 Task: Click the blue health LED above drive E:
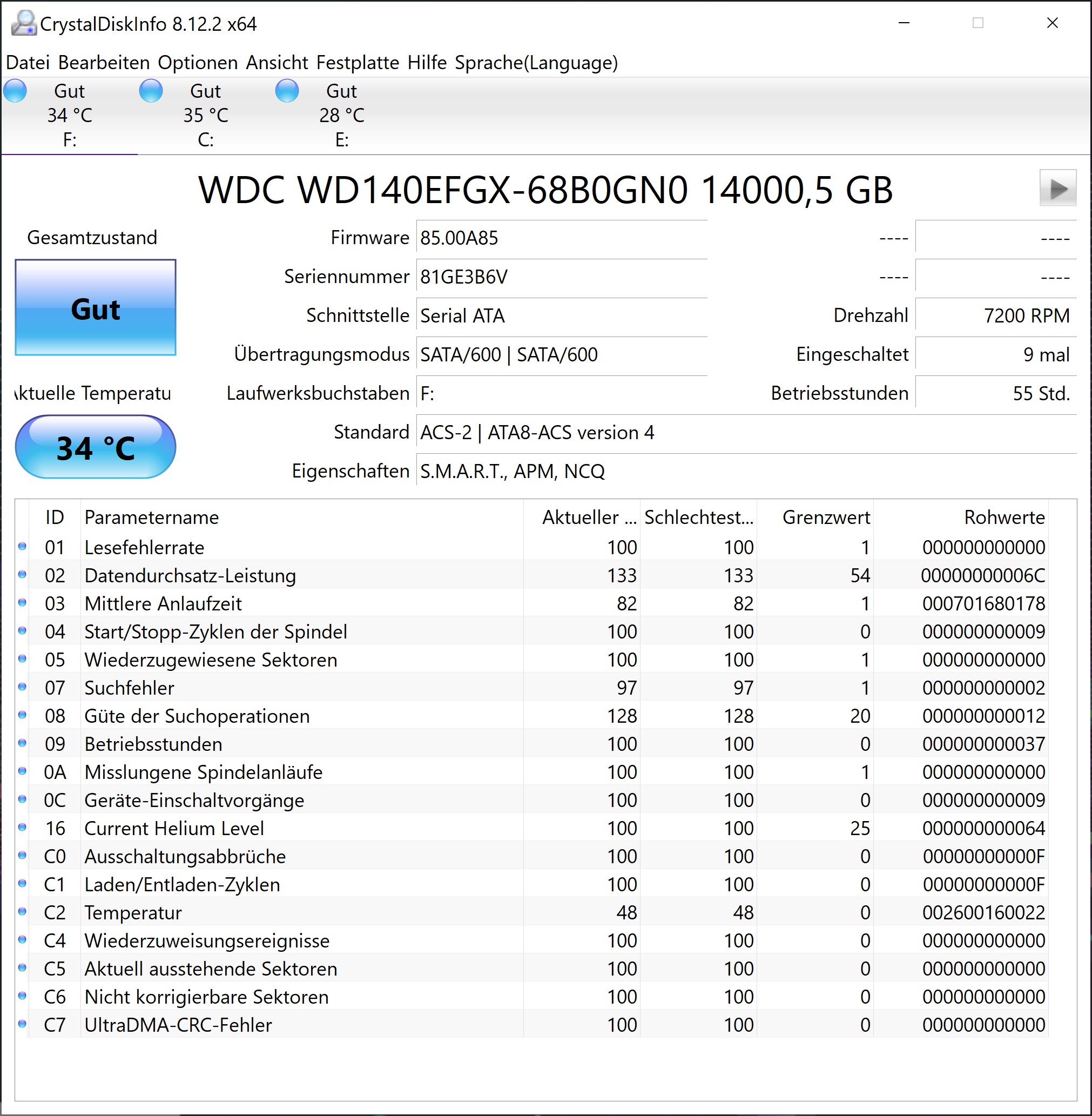[x=287, y=90]
